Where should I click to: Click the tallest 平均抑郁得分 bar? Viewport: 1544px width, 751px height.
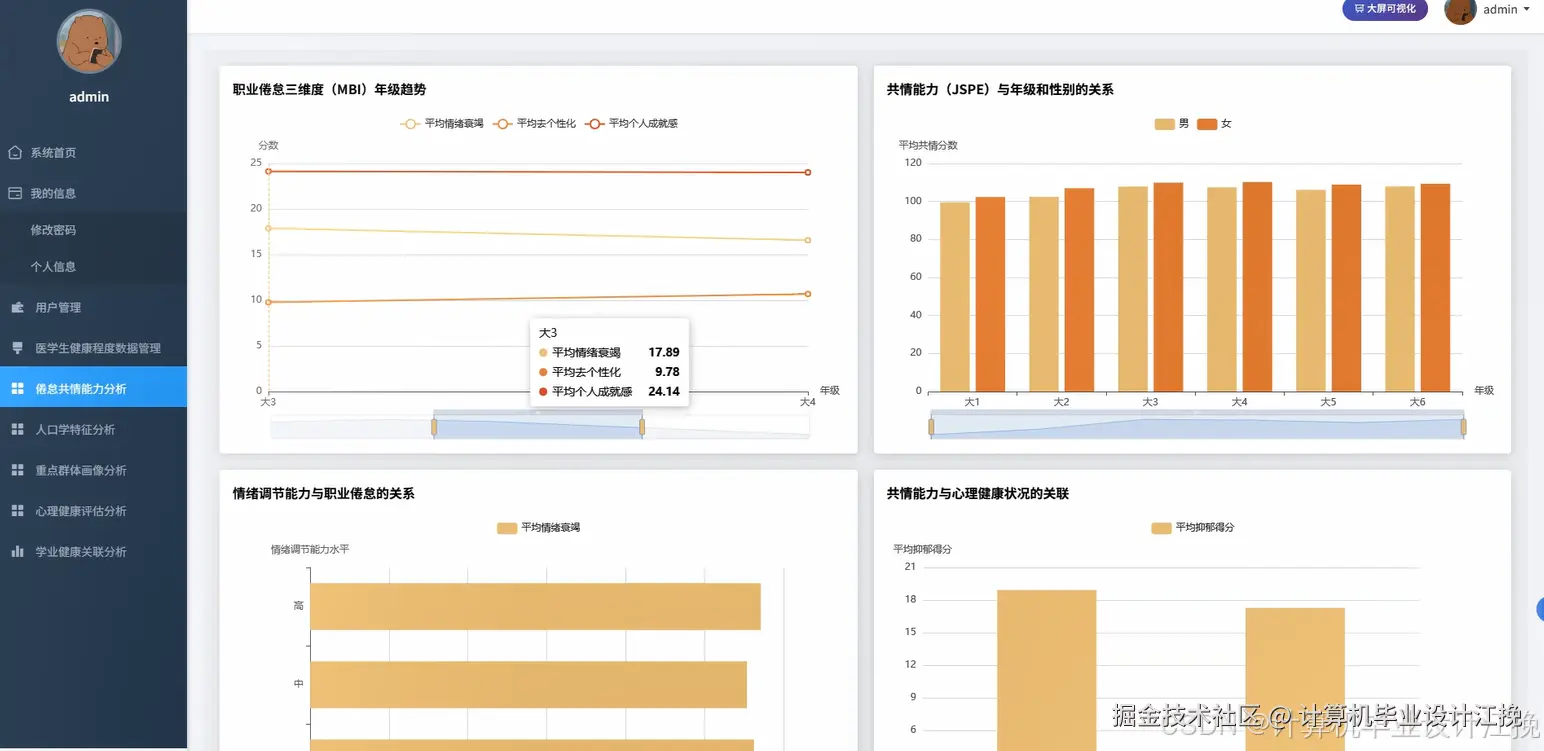tap(1047, 670)
